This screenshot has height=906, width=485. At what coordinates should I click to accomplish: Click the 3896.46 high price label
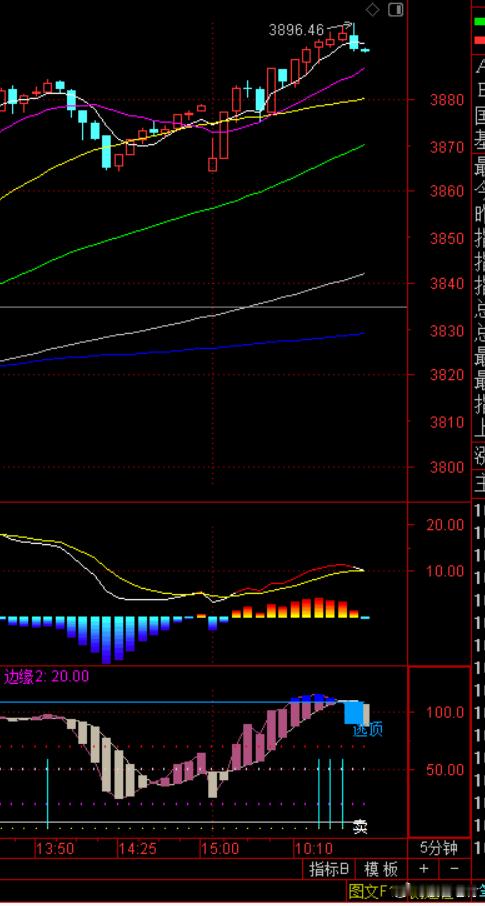pyautogui.click(x=297, y=31)
